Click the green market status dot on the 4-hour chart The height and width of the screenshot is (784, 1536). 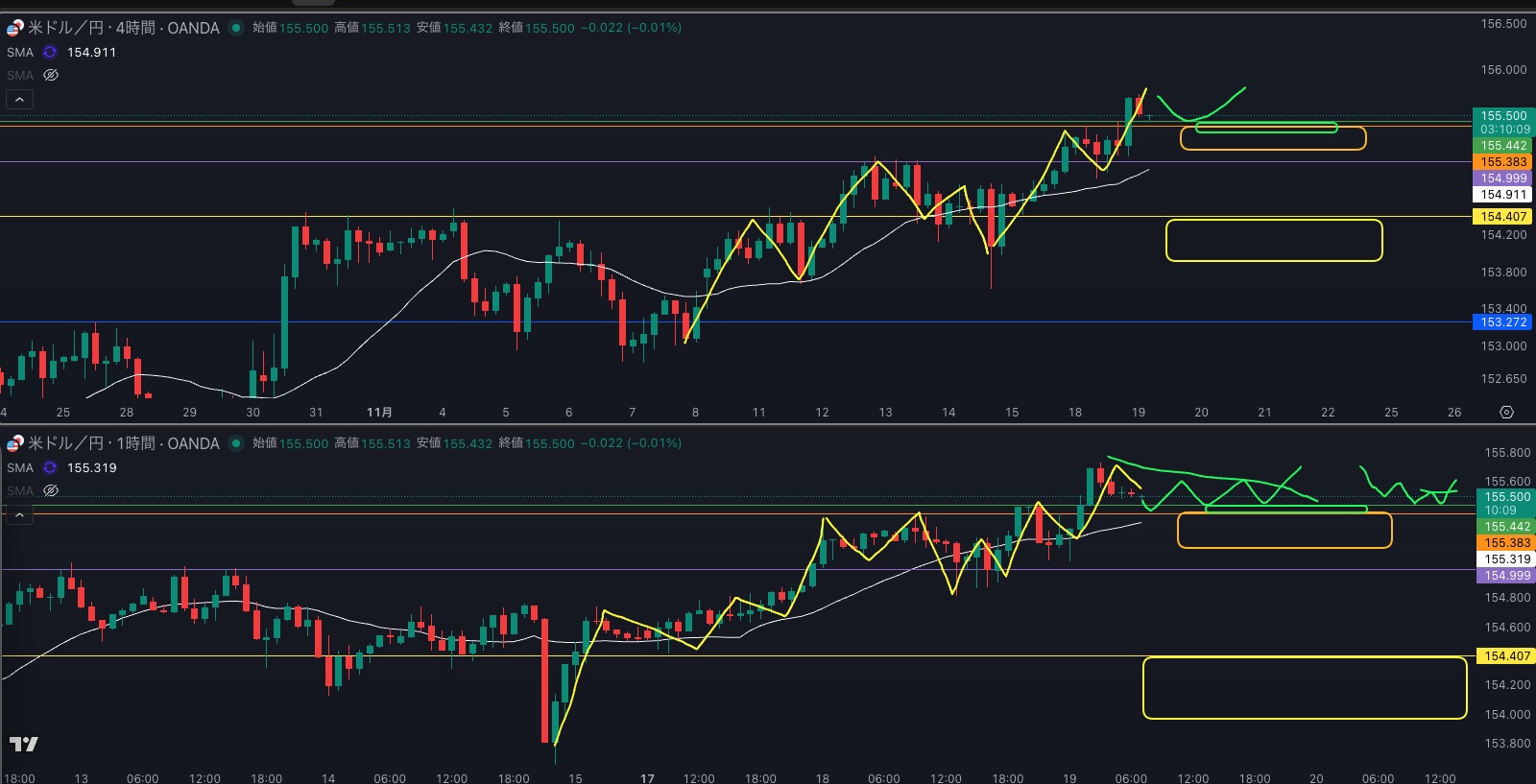236,28
